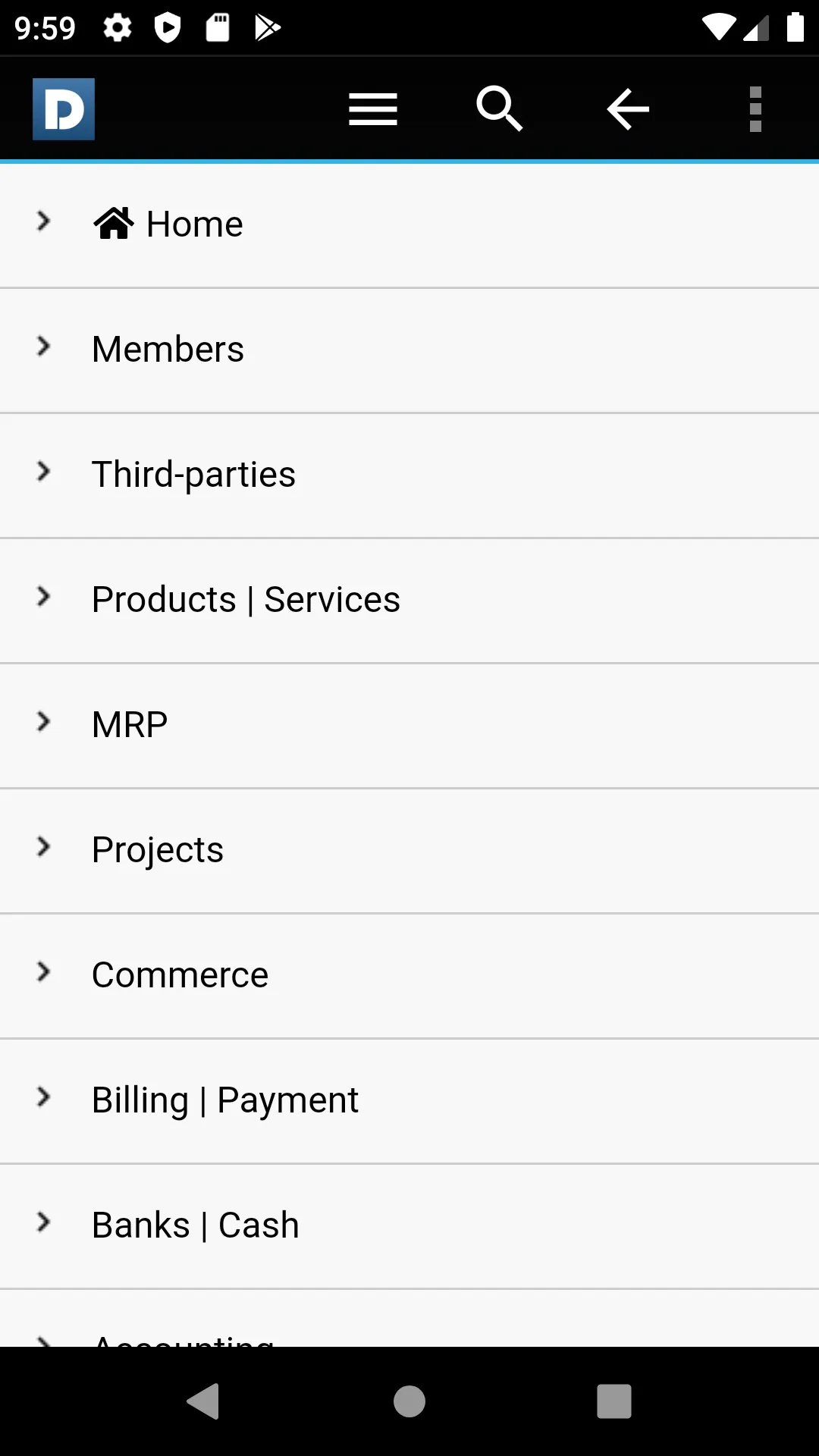
Task: Open the three-dot overflow menu
Action: [755, 109]
